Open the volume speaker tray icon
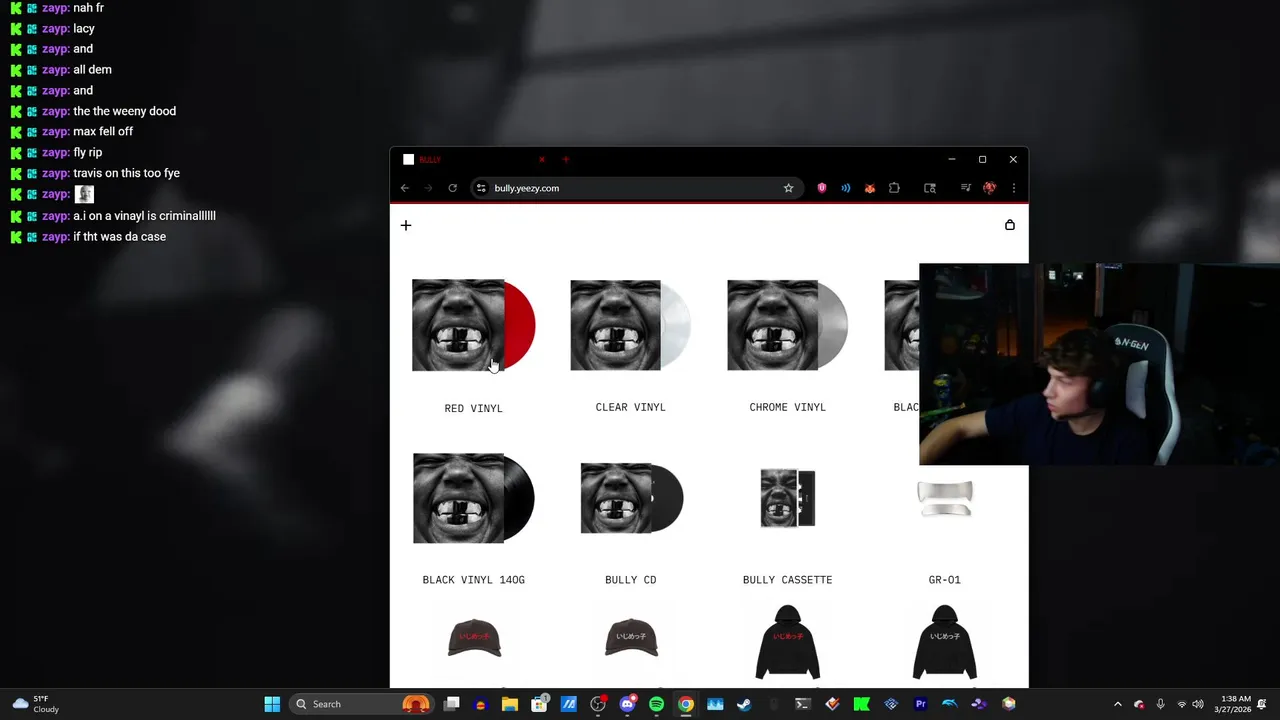The width and height of the screenshot is (1280, 720). pyautogui.click(x=1198, y=704)
